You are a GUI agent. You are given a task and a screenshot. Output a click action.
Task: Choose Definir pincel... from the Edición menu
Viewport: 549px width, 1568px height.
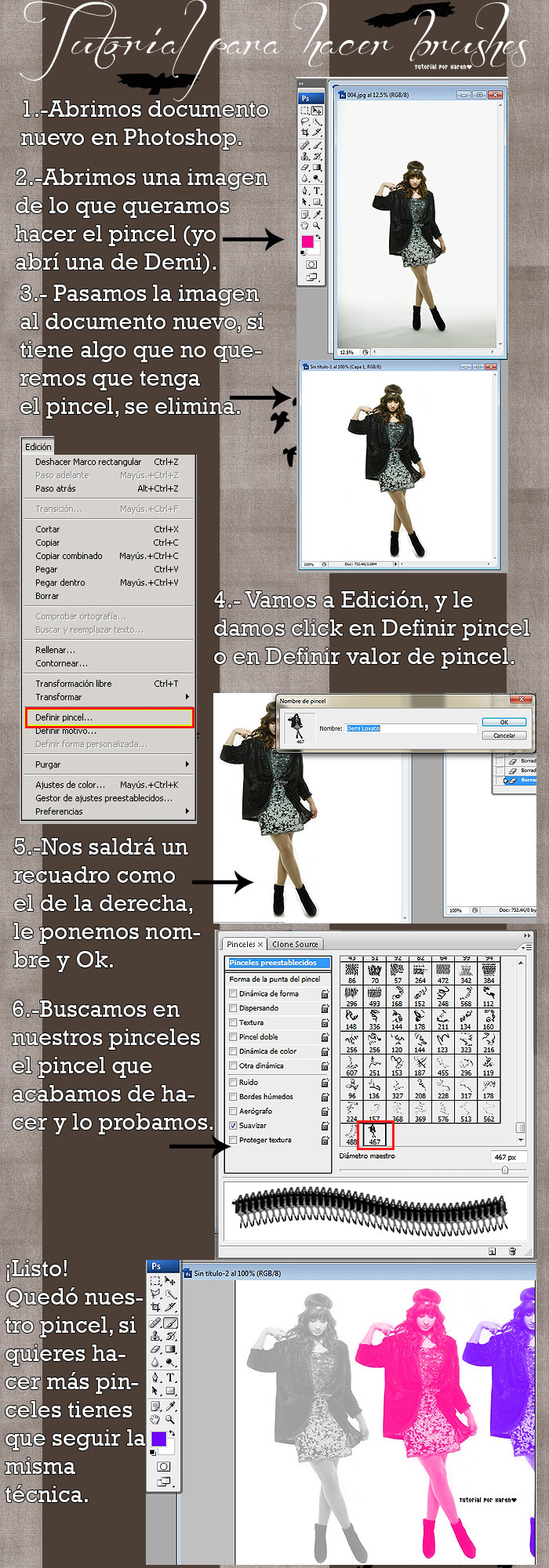[109, 717]
